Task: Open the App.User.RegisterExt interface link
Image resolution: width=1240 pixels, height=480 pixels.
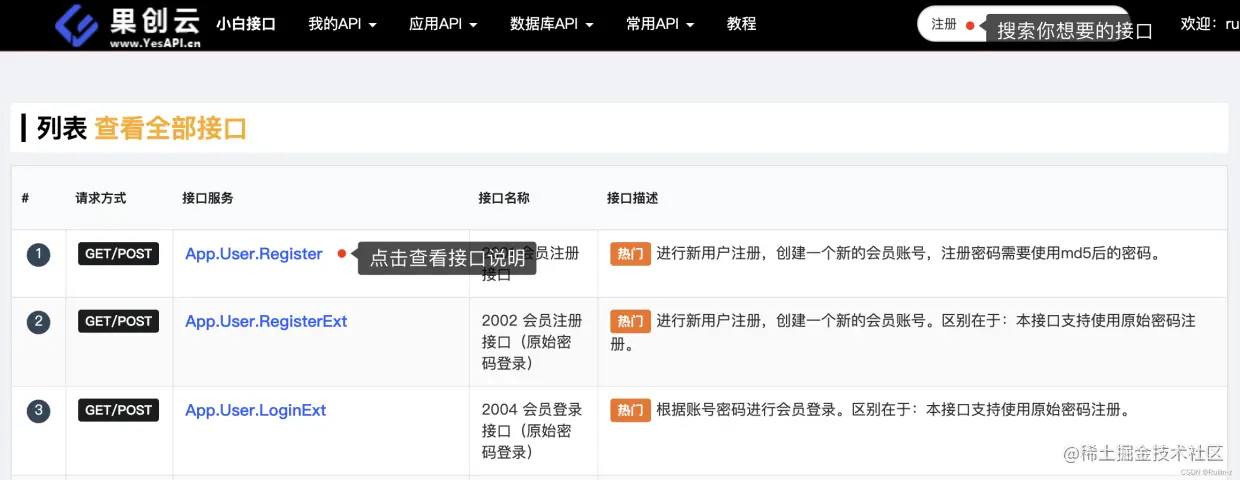Action: click(266, 321)
